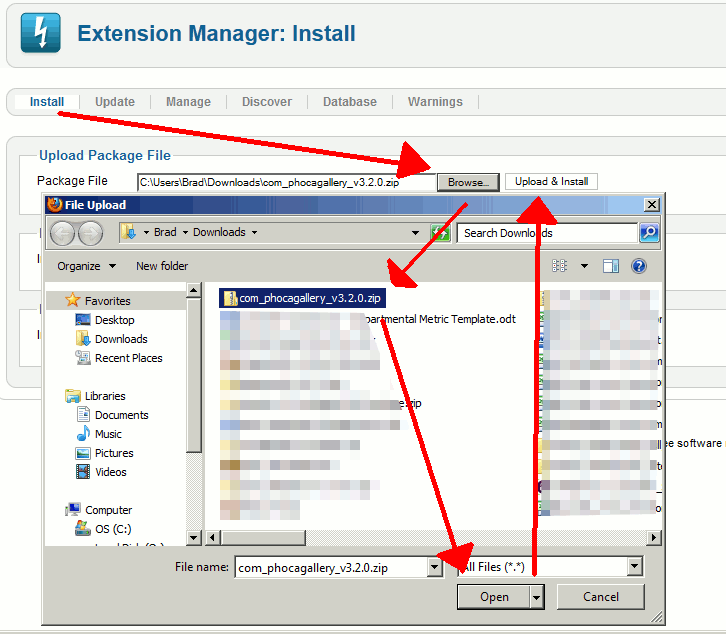
Task: Open the Manage tab
Action: 188,101
